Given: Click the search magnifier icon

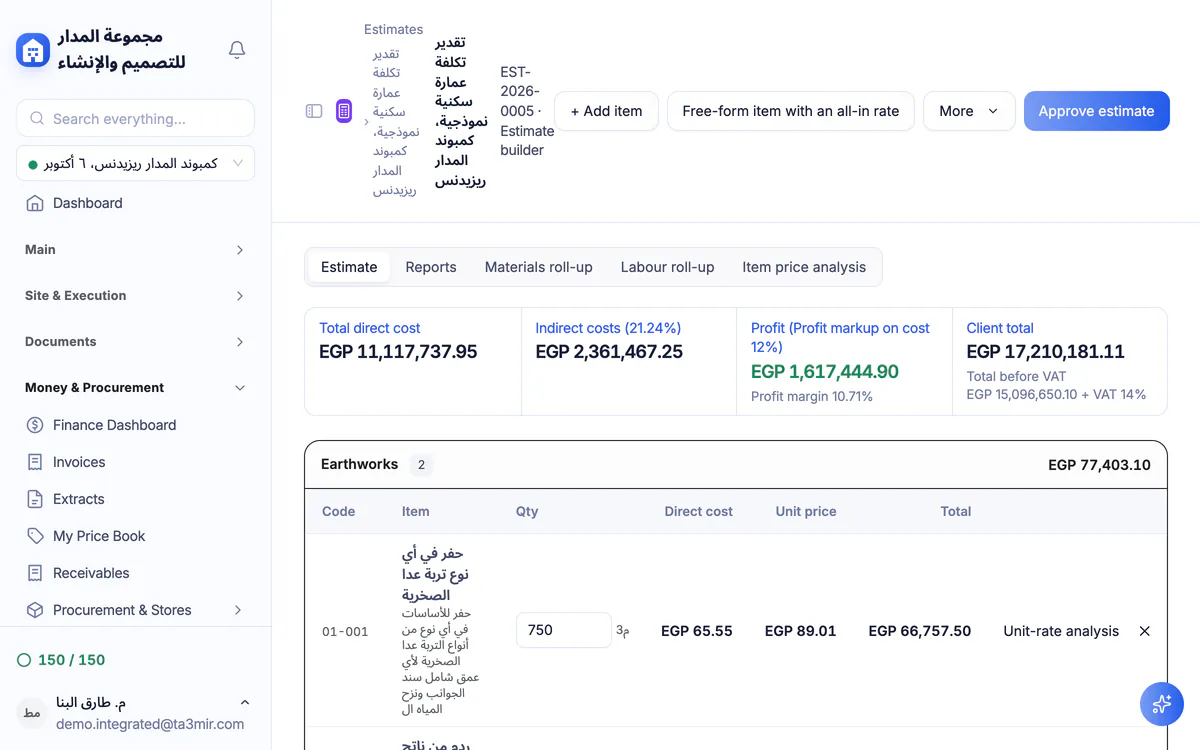Looking at the screenshot, I should point(37,119).
